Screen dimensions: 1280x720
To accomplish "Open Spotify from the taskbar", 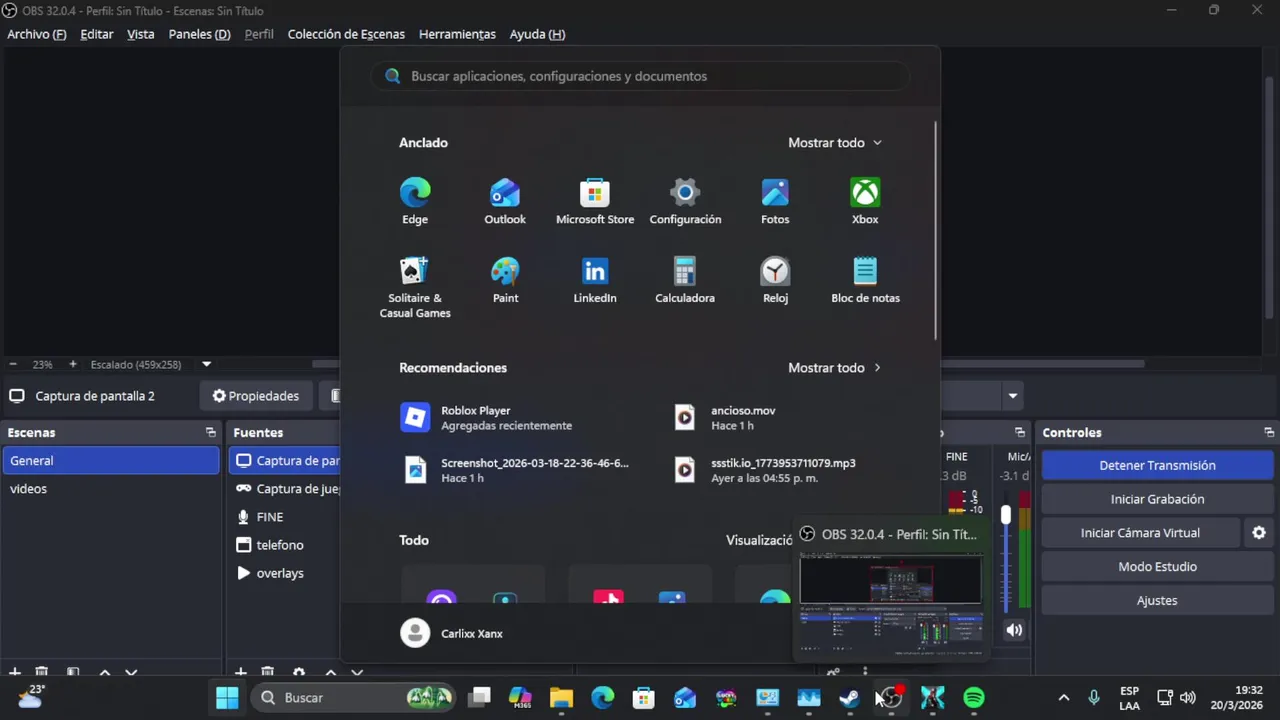I will tap(974, 698).
